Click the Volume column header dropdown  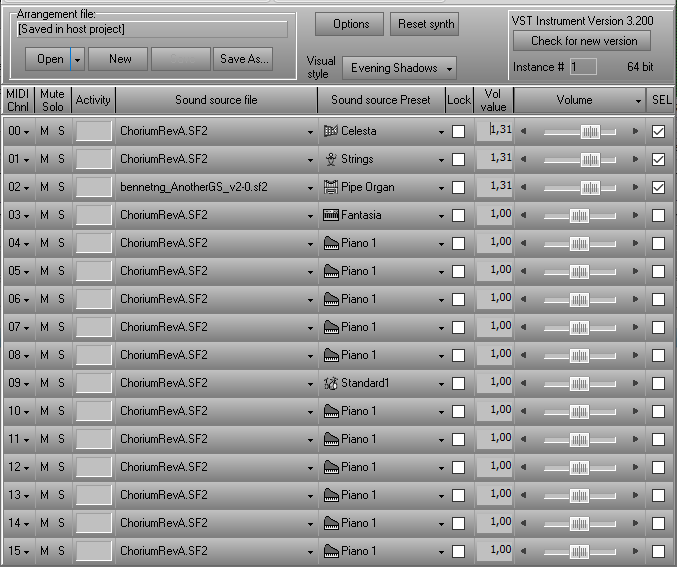638,100
